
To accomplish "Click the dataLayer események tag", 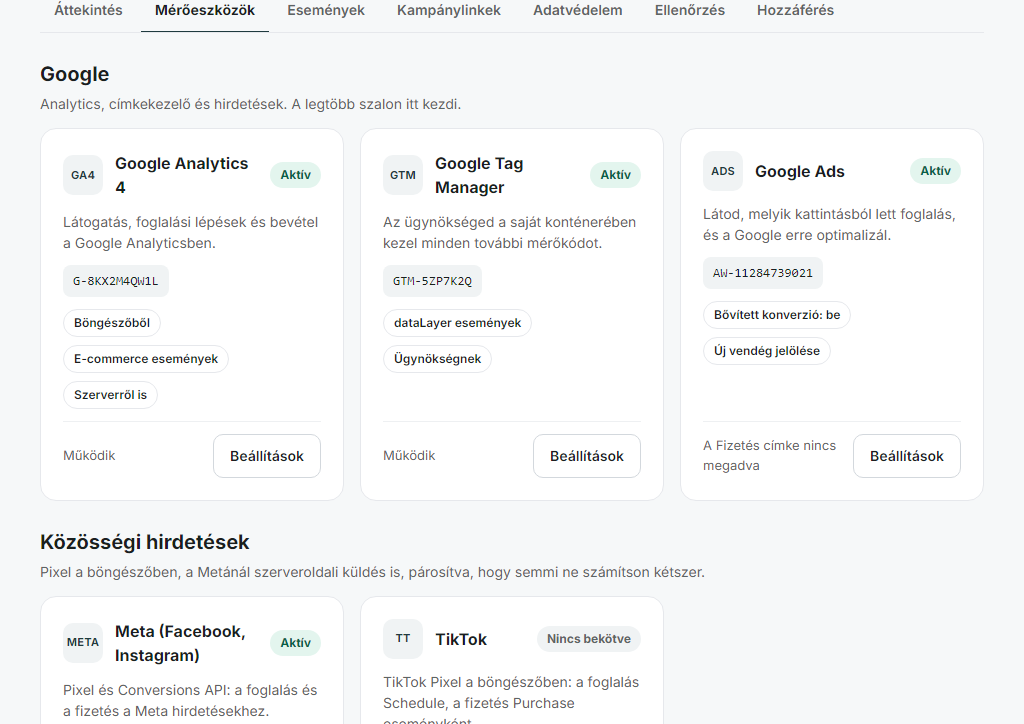I will tap(457, 323).
